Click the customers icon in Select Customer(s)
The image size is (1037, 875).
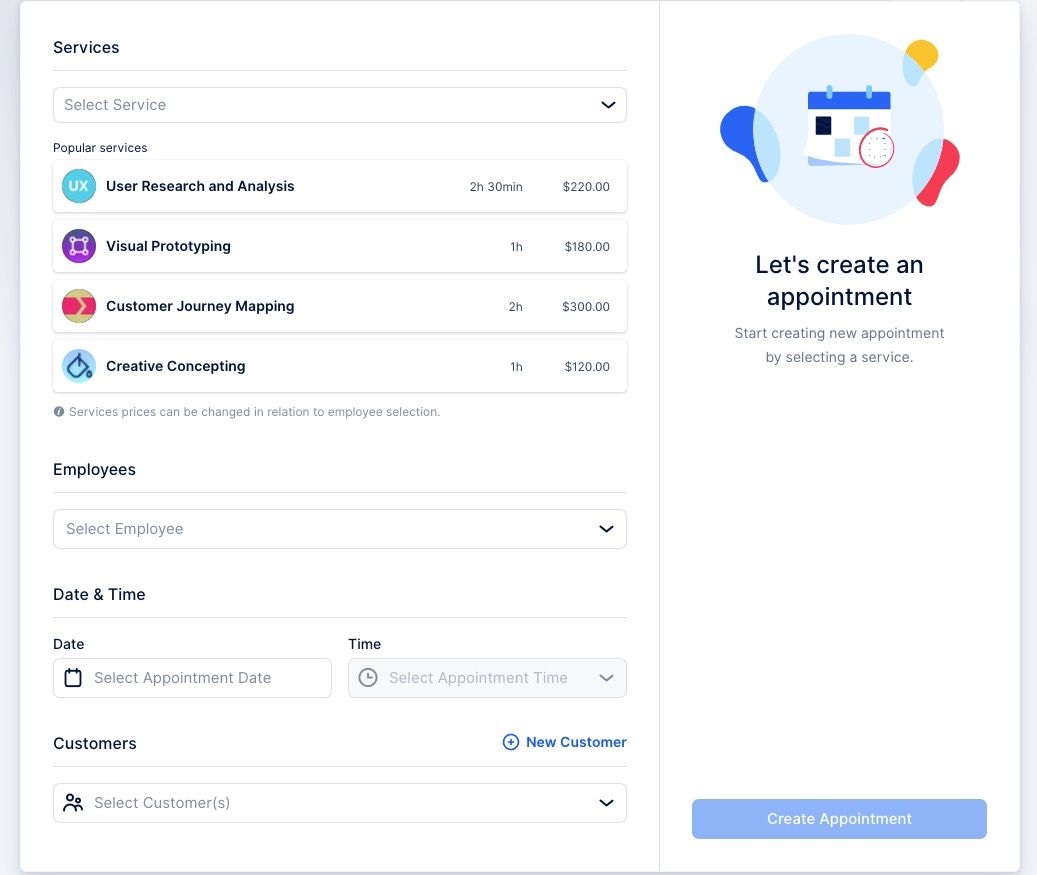click(x=72, y=802)
